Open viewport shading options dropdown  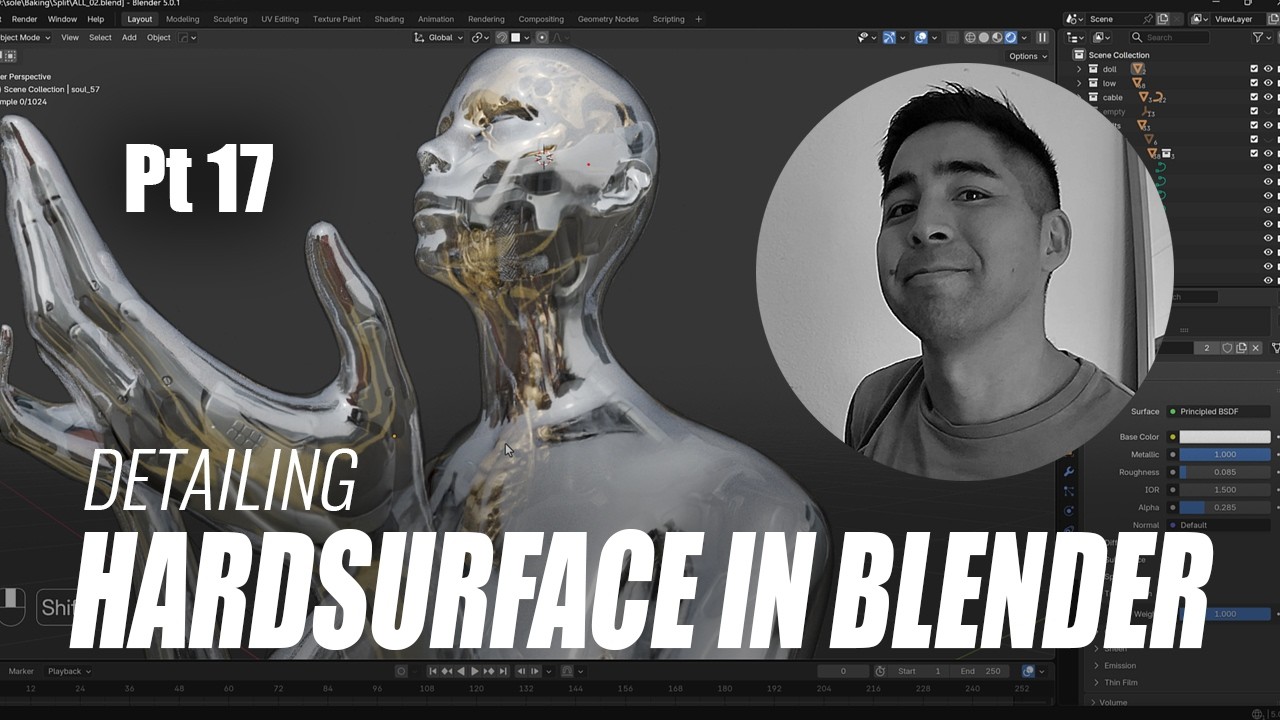(x=1024, y=38)
